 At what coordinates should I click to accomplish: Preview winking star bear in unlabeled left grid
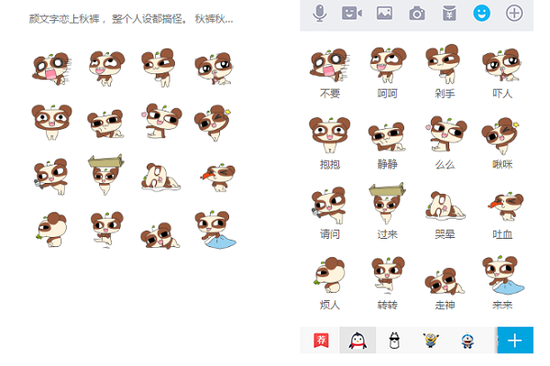coord(213,122)
